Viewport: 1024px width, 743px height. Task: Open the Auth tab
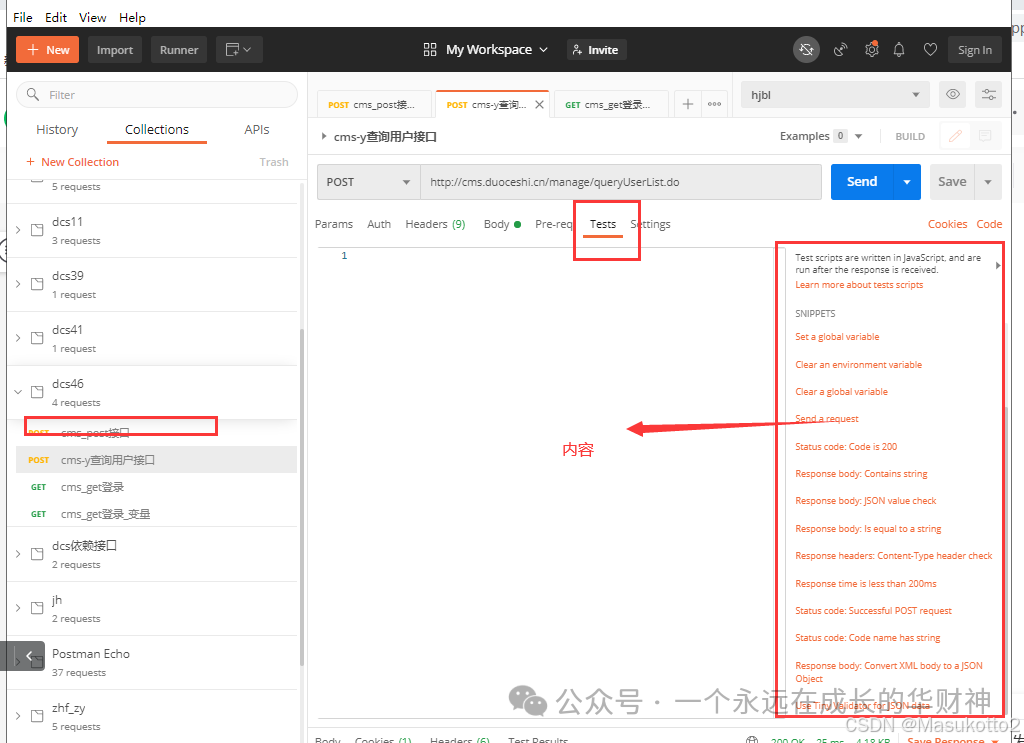coord(379,224)
